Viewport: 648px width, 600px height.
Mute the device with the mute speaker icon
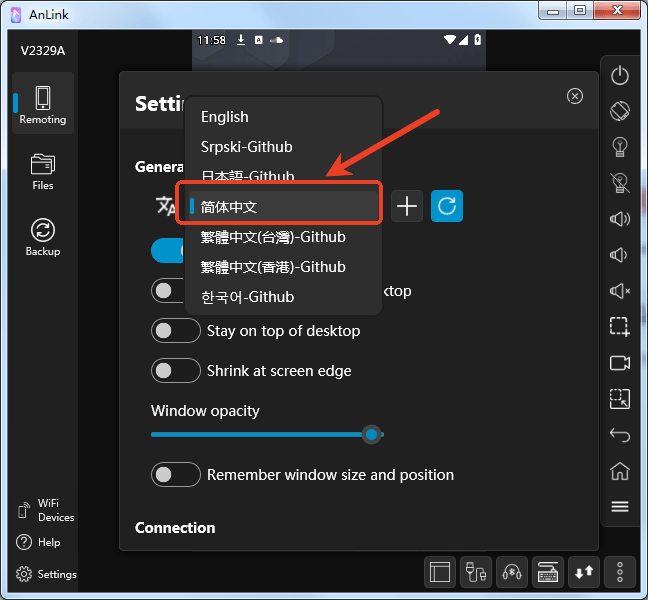(620, 291)
